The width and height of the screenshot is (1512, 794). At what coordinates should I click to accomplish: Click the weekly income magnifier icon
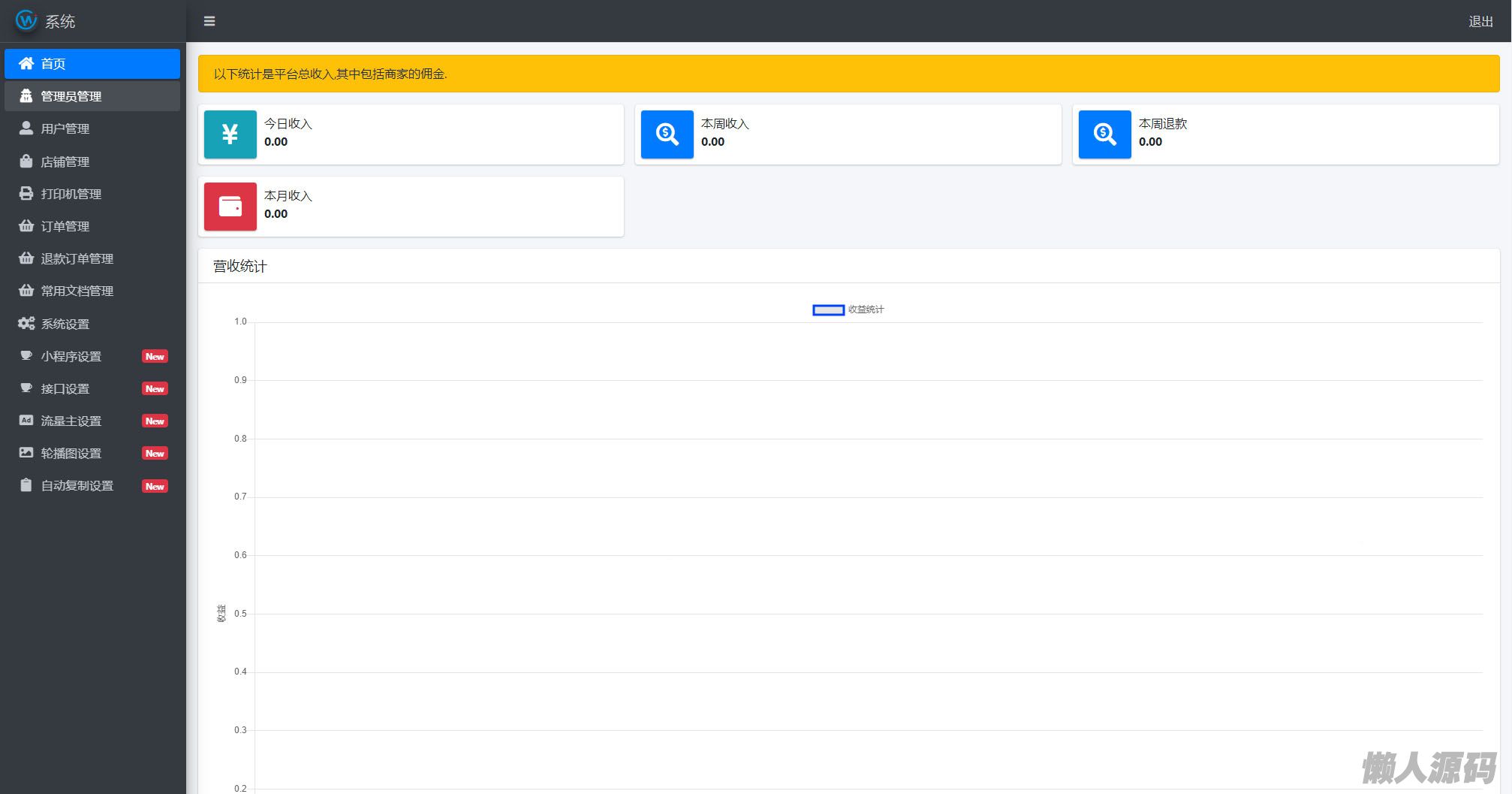coord(667,134)
